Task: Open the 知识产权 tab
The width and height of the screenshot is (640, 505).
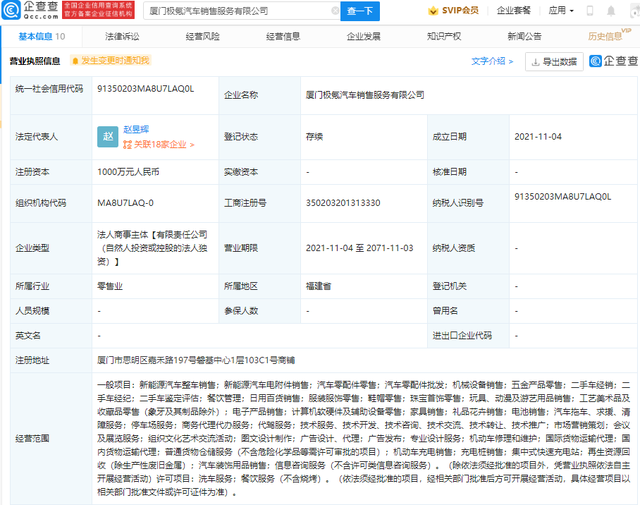Action: pos(442,36)
